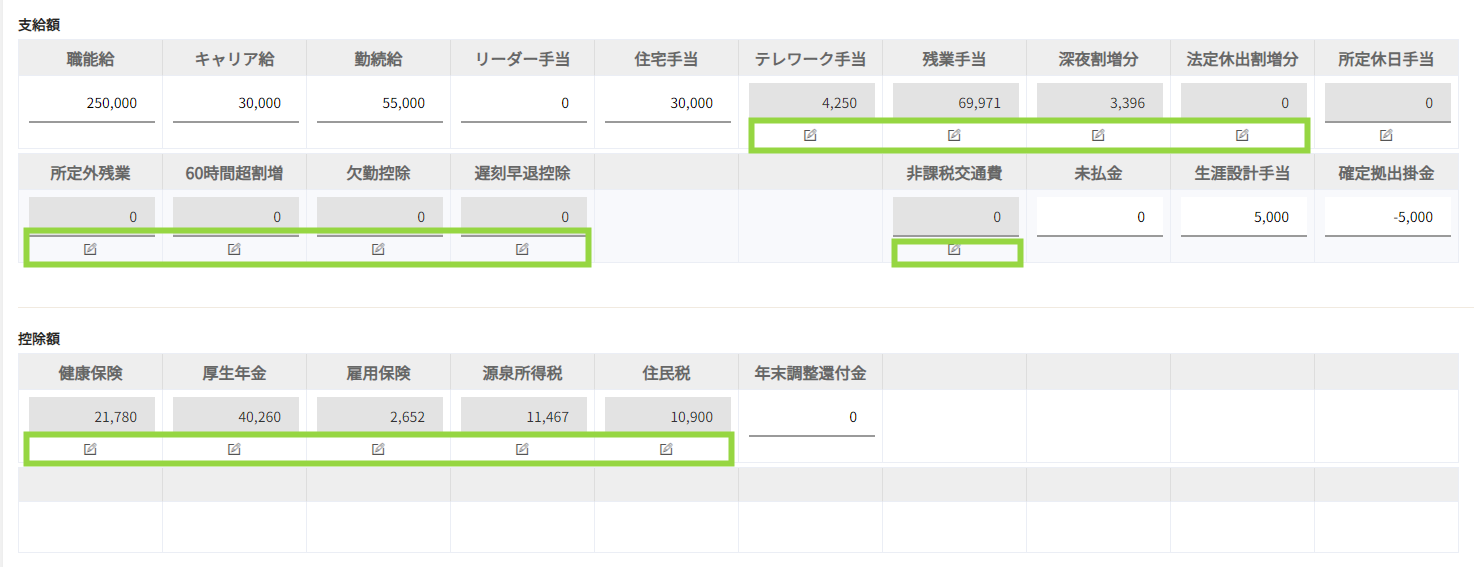
Task: Open edit icon below 深夜割増分
Action: [1098, 135]
